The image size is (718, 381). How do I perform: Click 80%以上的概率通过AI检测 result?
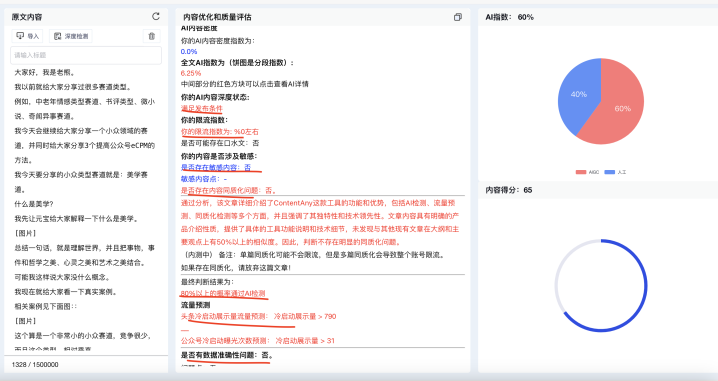point(223,294)
